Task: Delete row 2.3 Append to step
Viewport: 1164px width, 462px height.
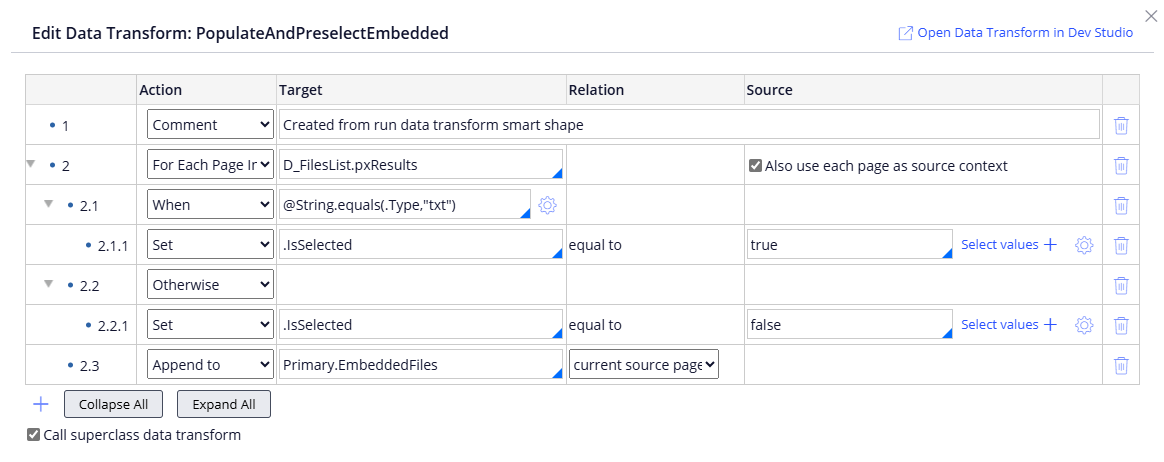Action: (x=1121, y=365)
